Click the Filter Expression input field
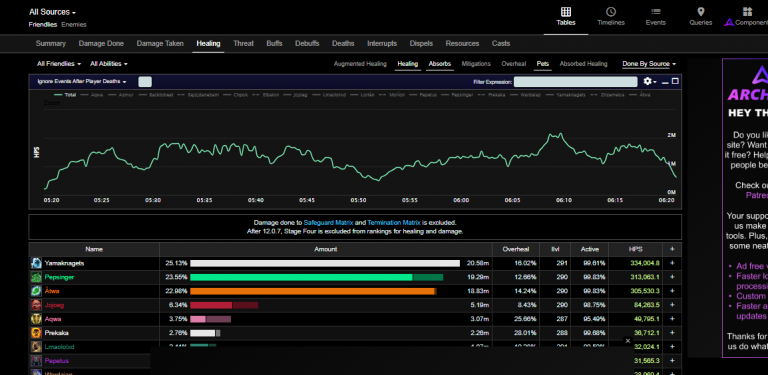This screenshot has height=375, width=768. tap(576, 82)
